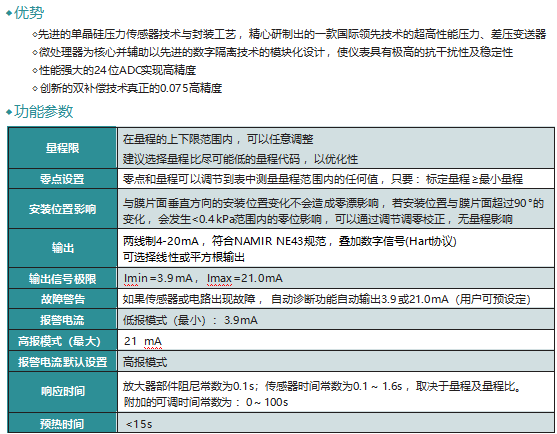Select the 零点设置 header cell
557x434 pixels.
point(63,179)
